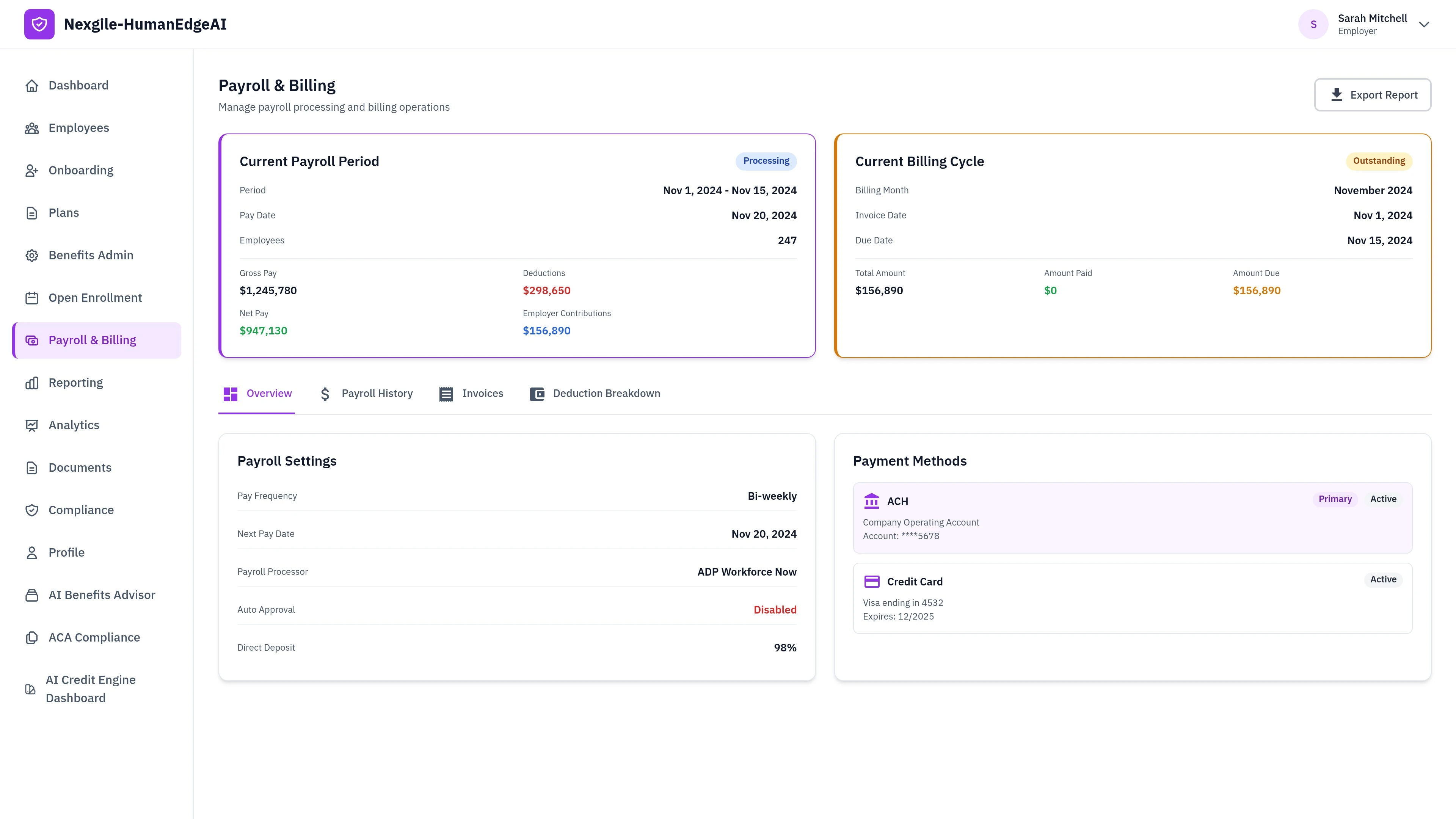Expand the Outstanding billing status badge
1456x819 pixels.
tap(1379, 160)
